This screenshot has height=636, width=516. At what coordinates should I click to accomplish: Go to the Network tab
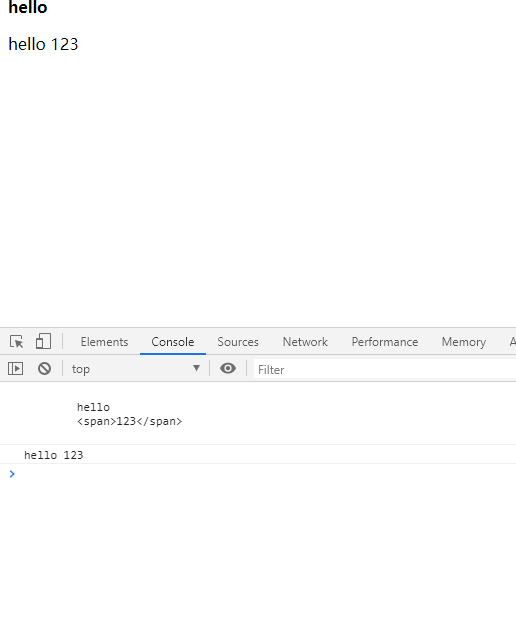tap(305, 342)
